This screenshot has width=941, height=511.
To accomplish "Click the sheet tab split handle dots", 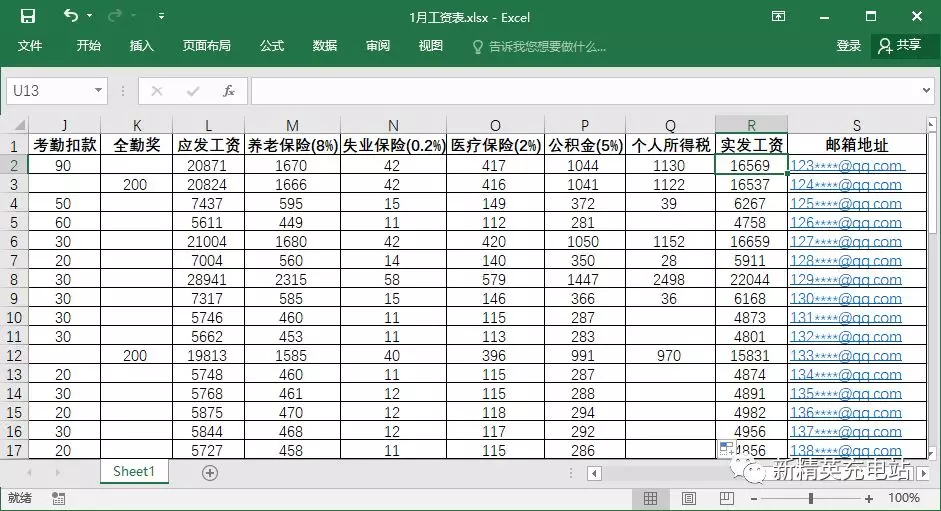I will [571, 473].
